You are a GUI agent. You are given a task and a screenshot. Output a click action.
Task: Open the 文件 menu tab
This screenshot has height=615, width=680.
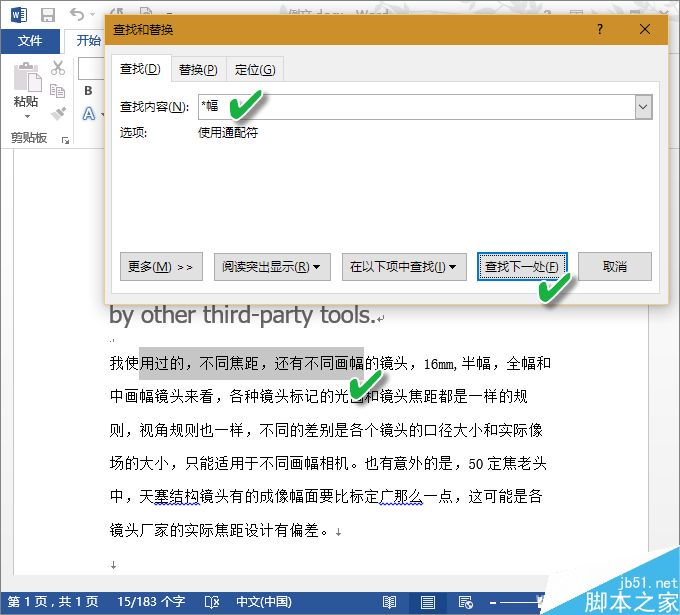click(30, 41)
